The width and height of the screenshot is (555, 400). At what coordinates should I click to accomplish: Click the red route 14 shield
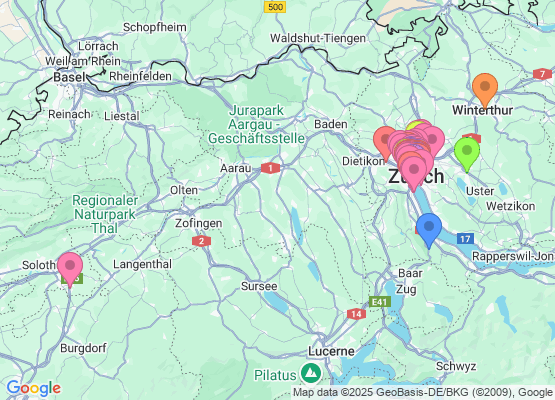356,314
